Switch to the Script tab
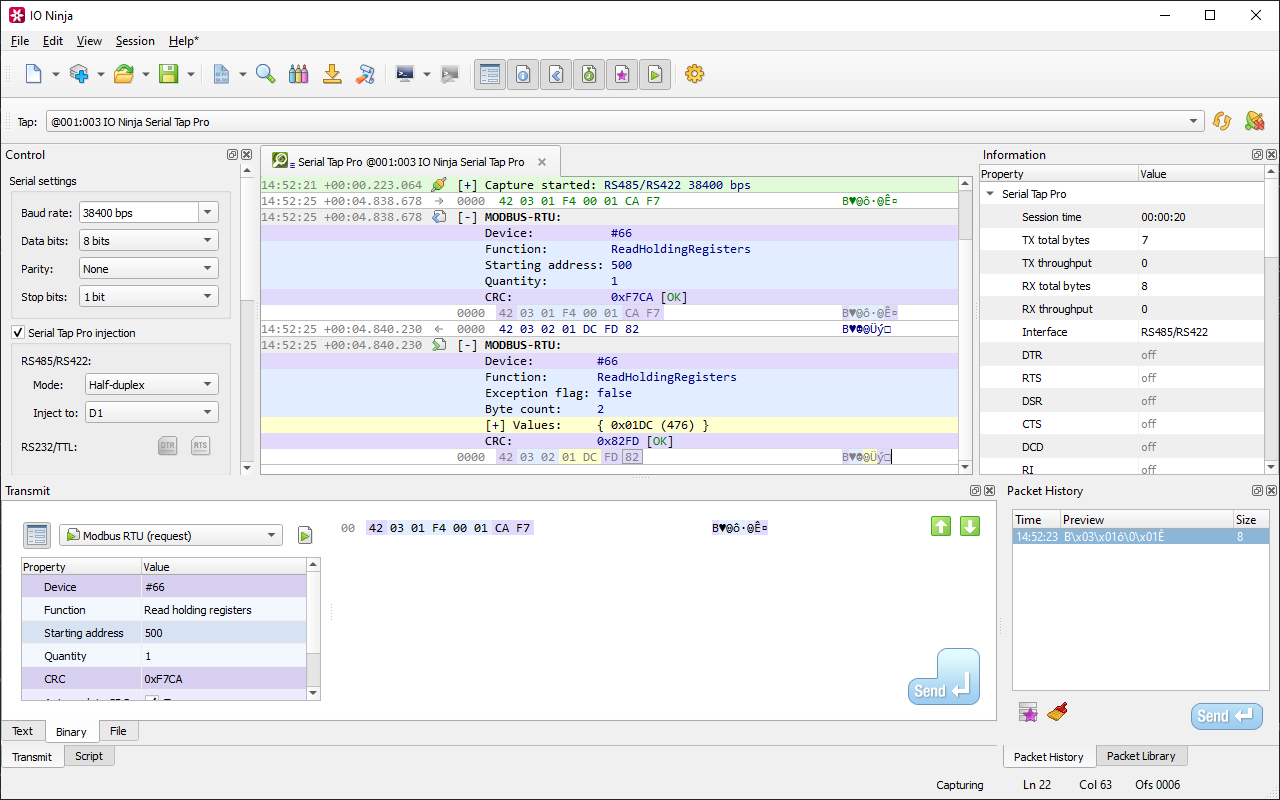 [89, 756]
